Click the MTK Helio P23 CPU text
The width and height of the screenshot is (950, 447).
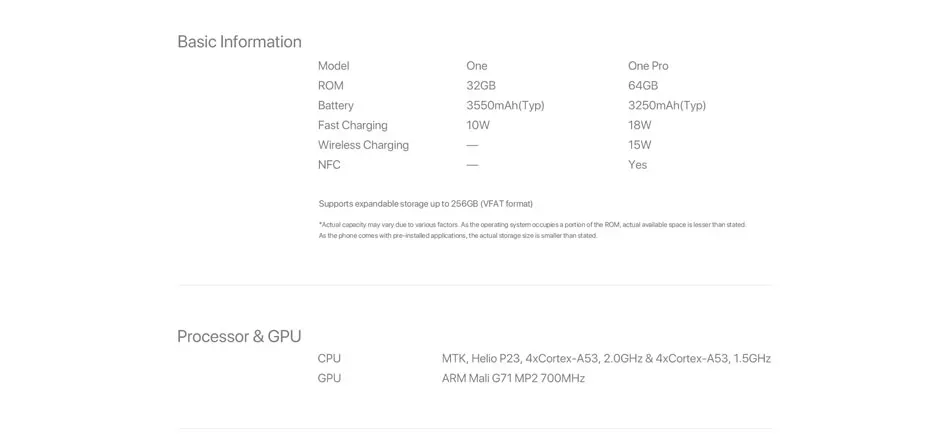tap(606, 358)
